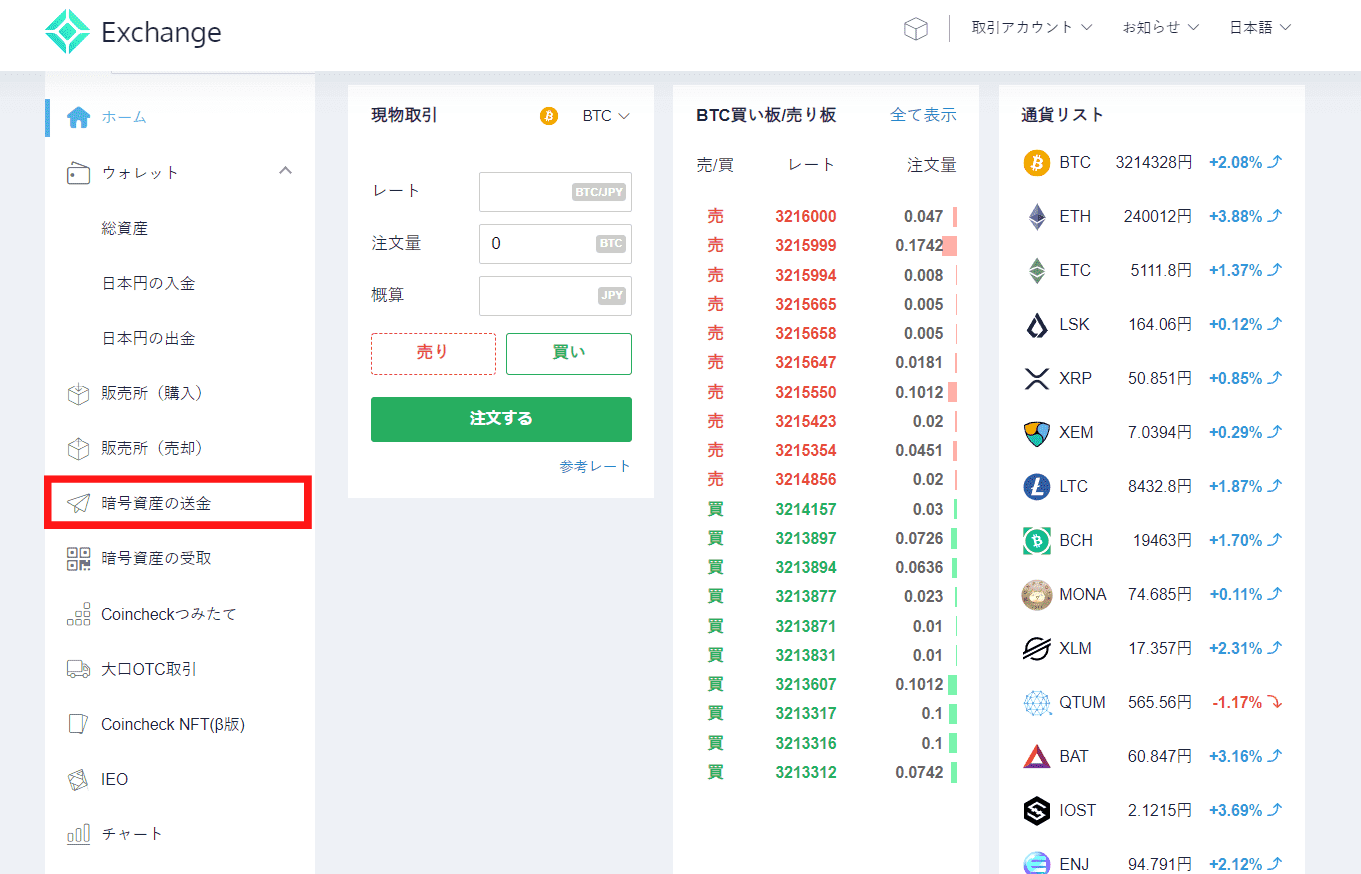Screen dimensions: 1361x874
Task: Click the BTC change +2.08%
Action: coord(1235,162)
